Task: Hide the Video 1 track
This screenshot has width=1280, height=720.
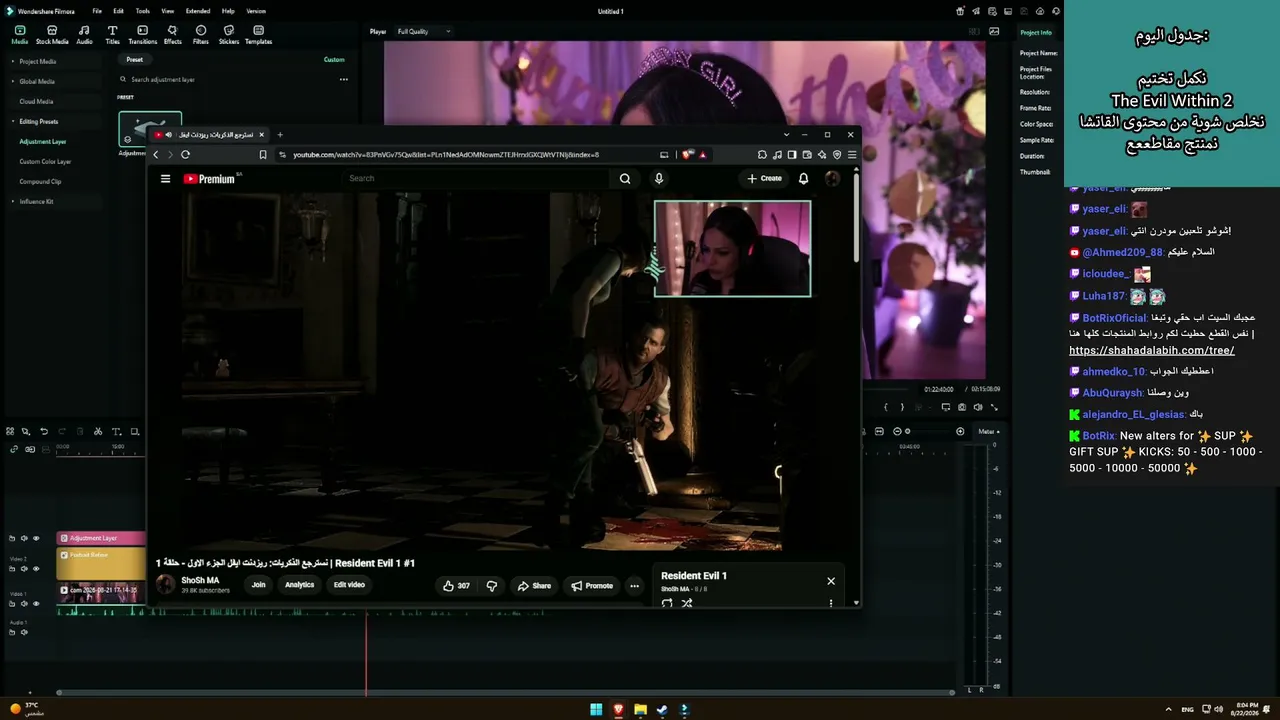Action: pyautogui.click(x=37, y=604)
